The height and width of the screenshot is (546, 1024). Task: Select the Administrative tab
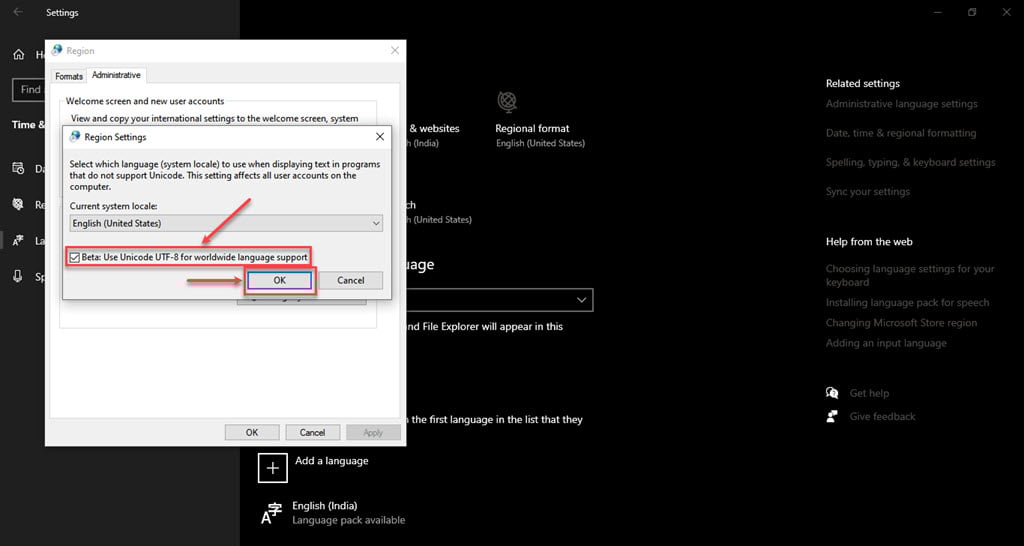tap(116, 76)
